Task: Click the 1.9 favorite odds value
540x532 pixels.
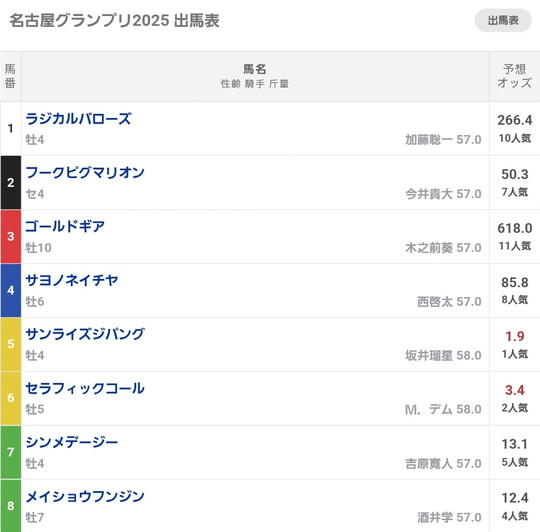Action: (515, 336)
